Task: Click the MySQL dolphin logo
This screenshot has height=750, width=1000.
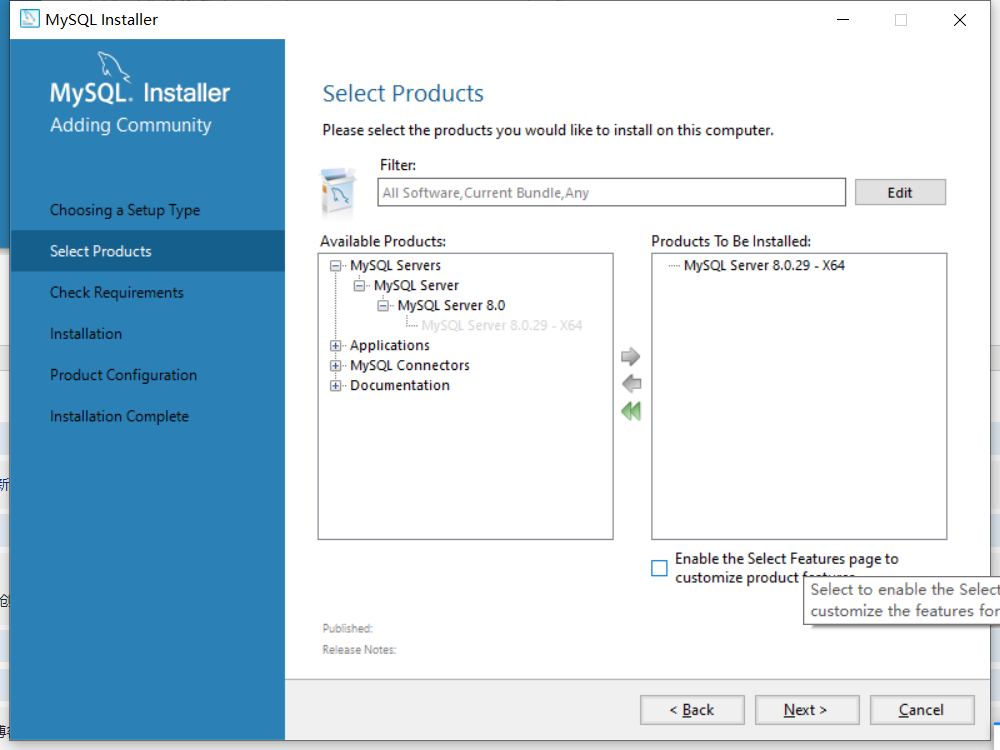Action: (114, 66)
